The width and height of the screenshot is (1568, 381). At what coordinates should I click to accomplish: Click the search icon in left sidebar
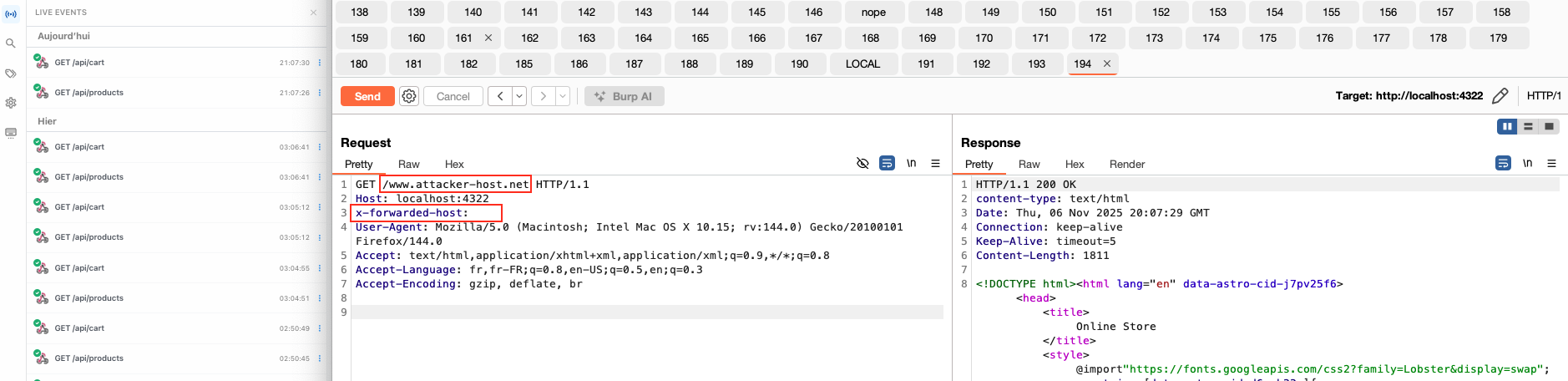[11, 43]
